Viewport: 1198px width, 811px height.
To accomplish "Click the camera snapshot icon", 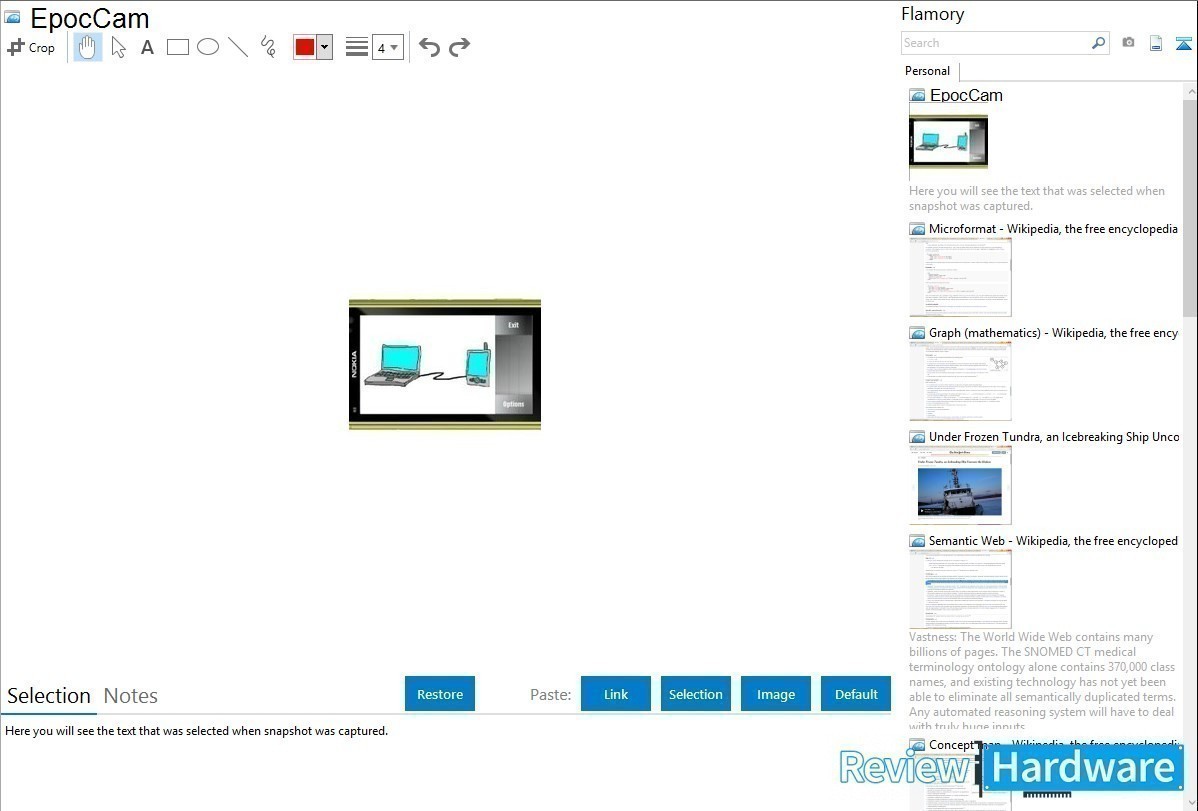I will click(x=1128, y=43).
